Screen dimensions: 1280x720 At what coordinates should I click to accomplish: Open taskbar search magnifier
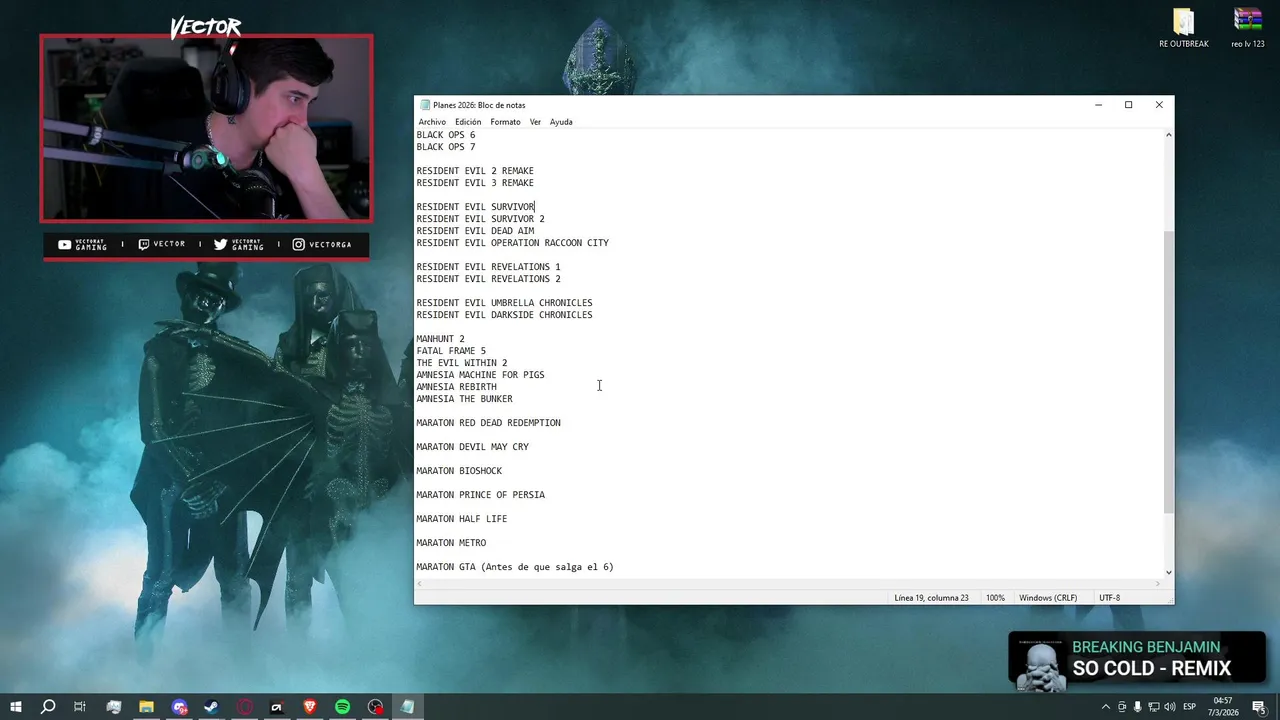coord(48,707)
